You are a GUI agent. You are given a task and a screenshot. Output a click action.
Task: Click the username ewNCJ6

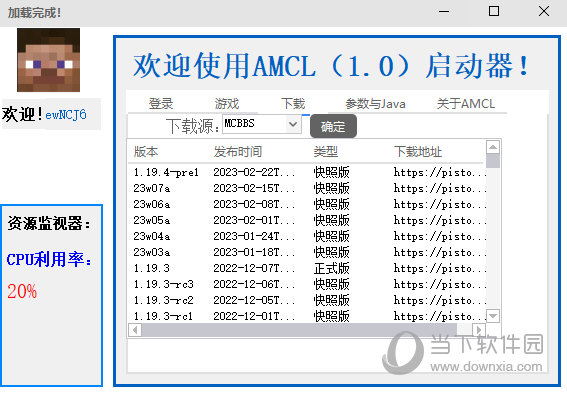66,115
